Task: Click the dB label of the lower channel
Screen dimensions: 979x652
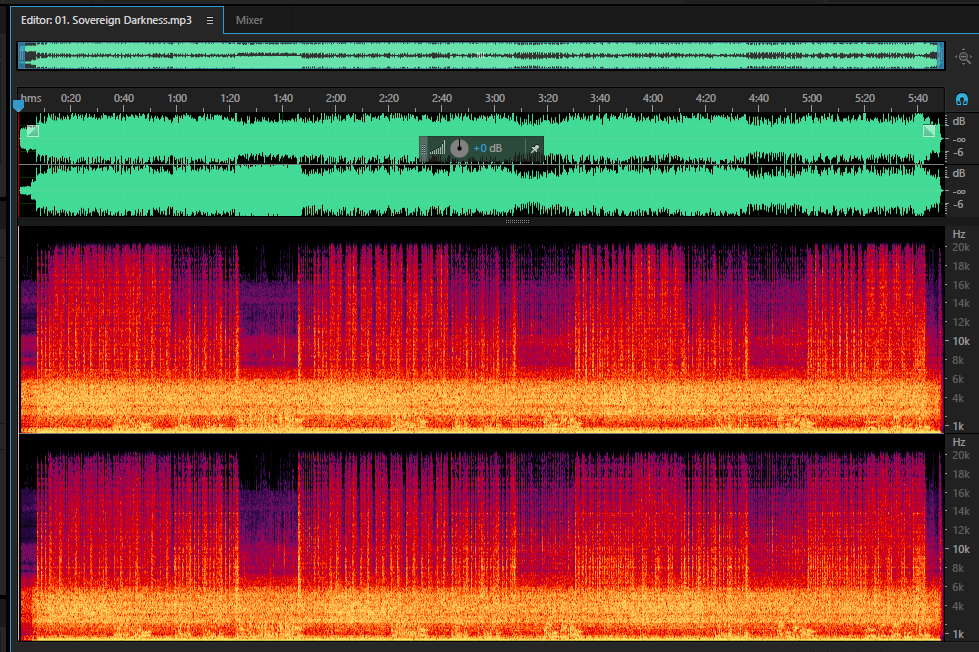Action: pos(958,173)
